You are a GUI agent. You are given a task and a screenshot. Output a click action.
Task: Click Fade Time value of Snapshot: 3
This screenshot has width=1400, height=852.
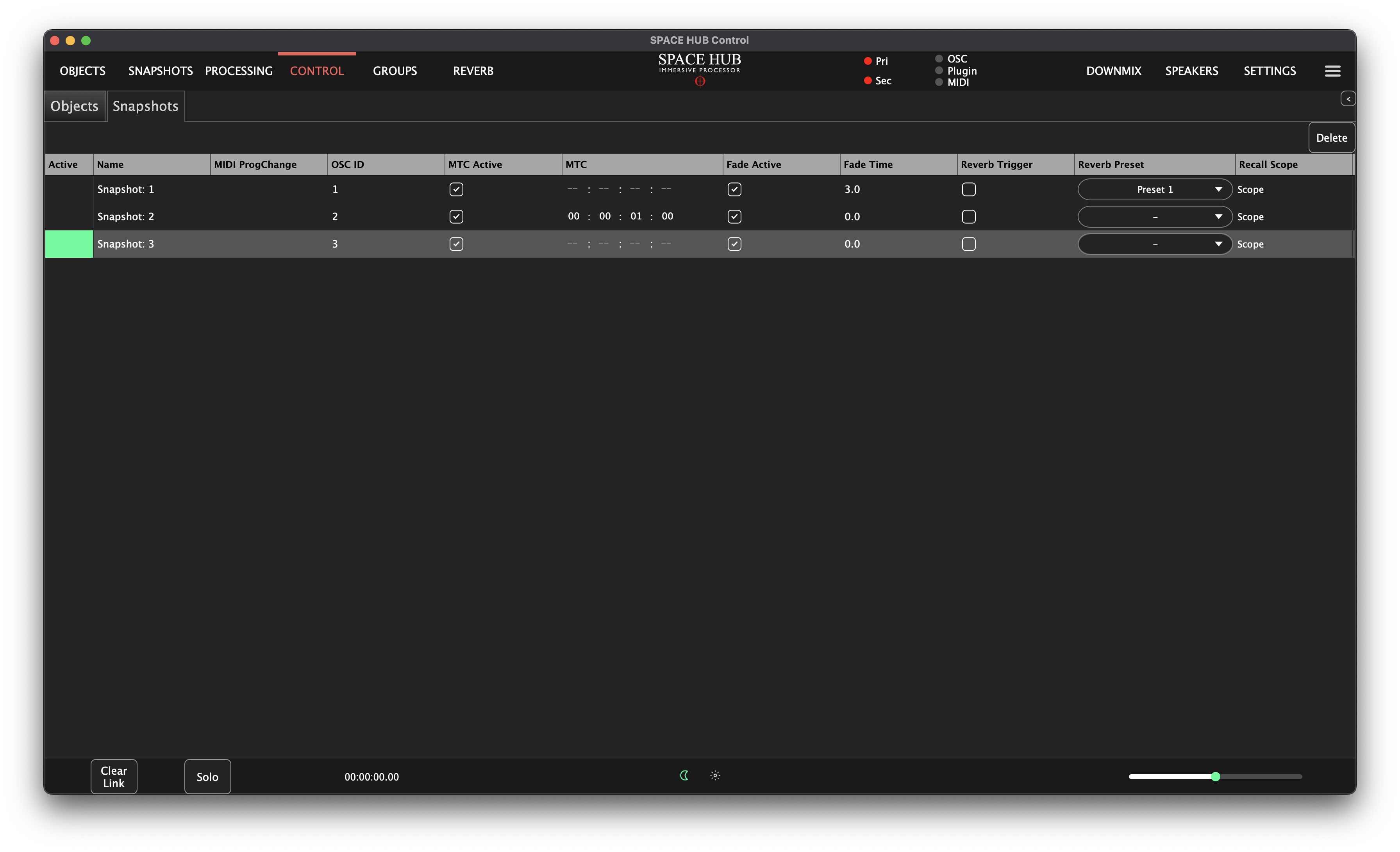[x=852, y=244]
